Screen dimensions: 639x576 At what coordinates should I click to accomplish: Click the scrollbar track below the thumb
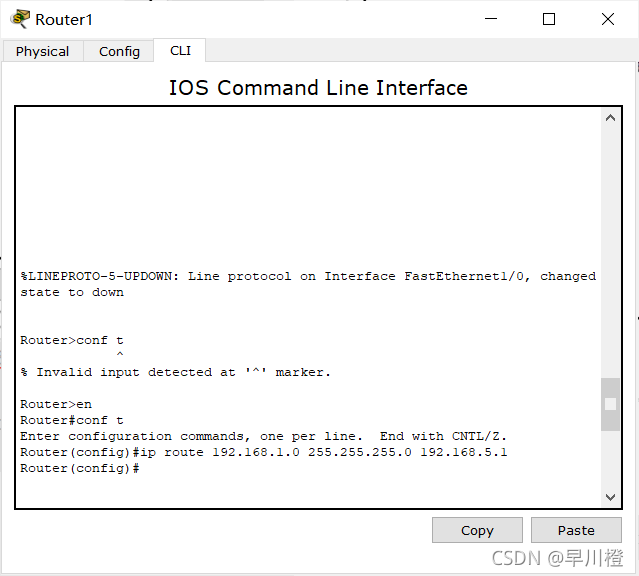pos(610,458)
